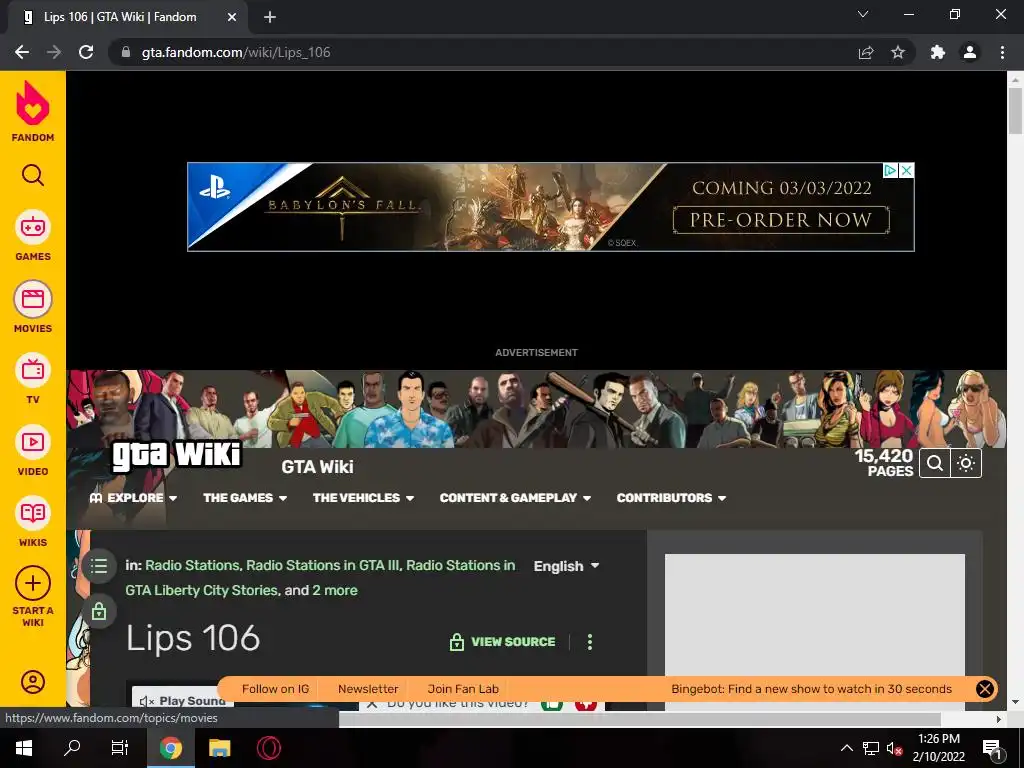Open Opera browser from taskbar
This screenshot has height=768, width=1024.
tap(268, 748)
